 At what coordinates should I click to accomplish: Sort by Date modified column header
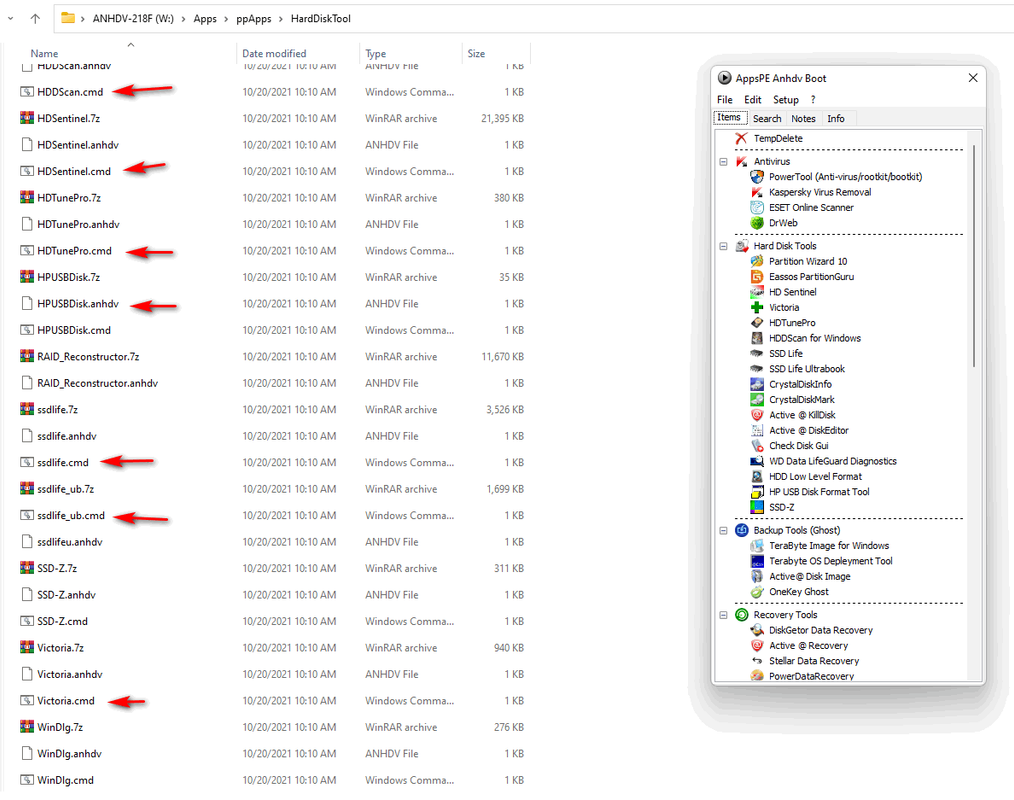274,54
